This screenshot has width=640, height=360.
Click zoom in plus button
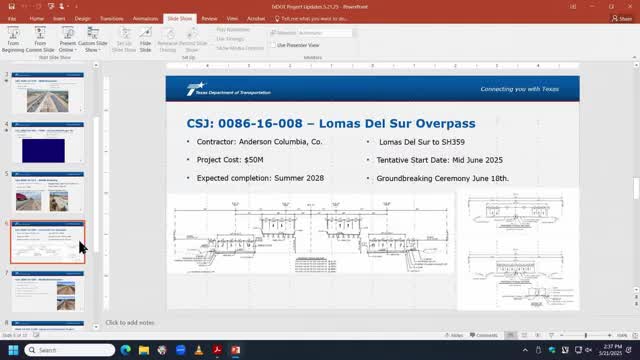[609, 335]
